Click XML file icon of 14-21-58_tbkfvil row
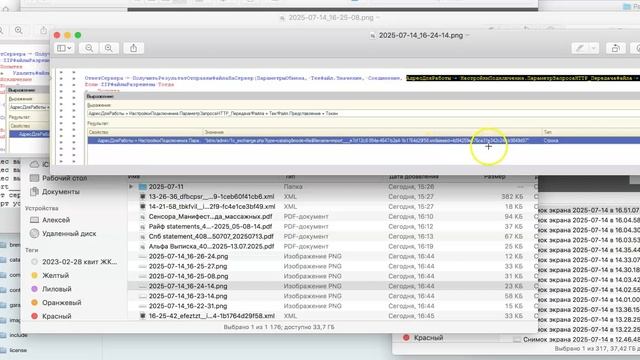 point(142,207)
